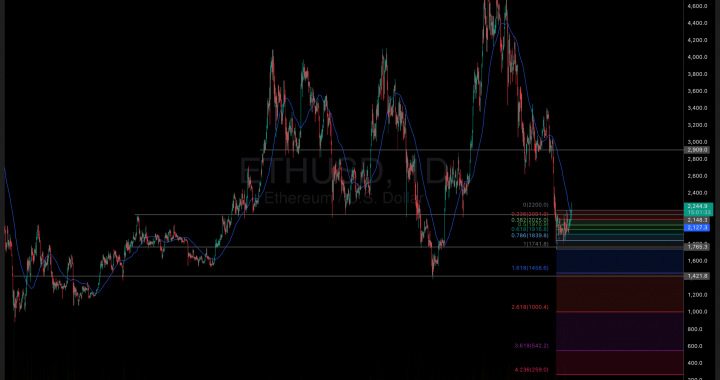Click the 1,600.0 price axis tick
Image resolution: width=720 pixels, height=380 pixels.
point(697,261)
